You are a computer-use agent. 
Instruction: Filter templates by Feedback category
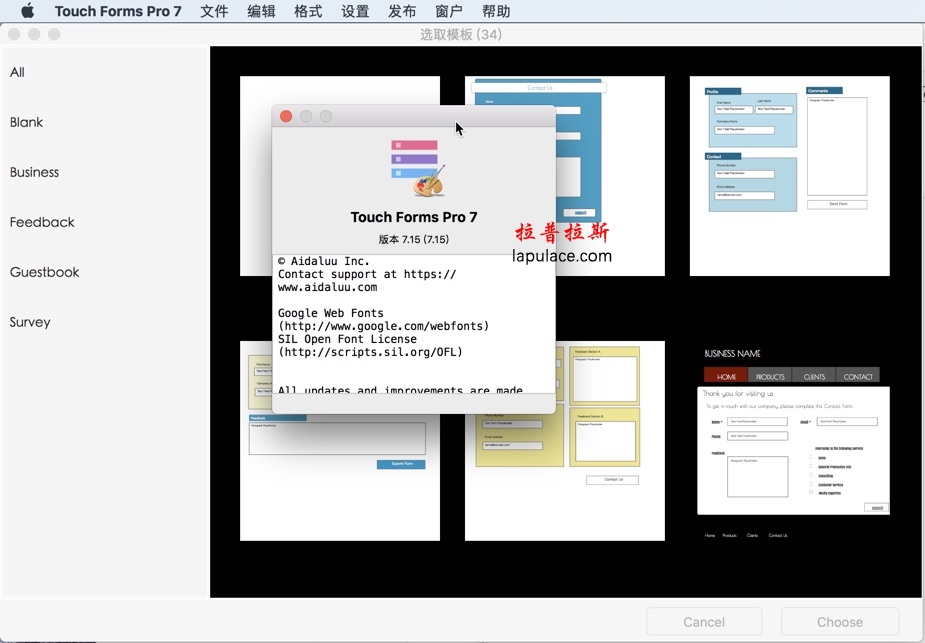click(x=42, y=222)
